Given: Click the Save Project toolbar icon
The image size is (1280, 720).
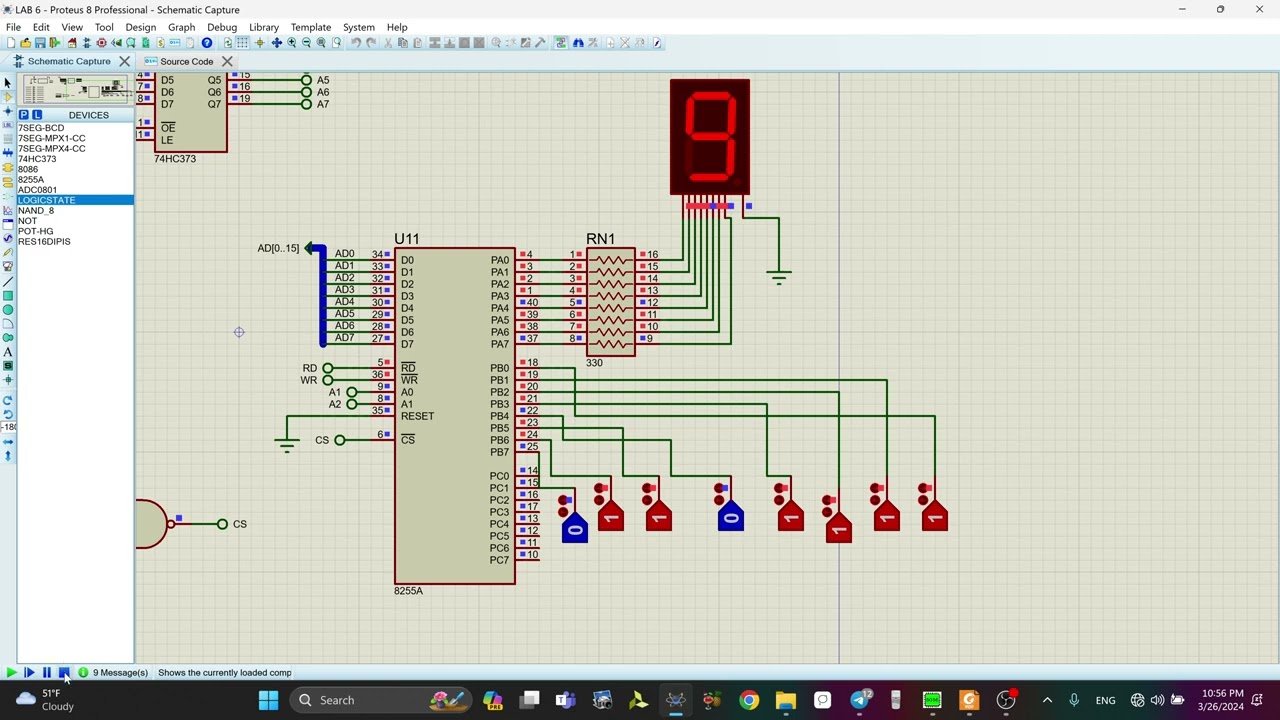Looking at the screenshot, I should tap(40, 43).
